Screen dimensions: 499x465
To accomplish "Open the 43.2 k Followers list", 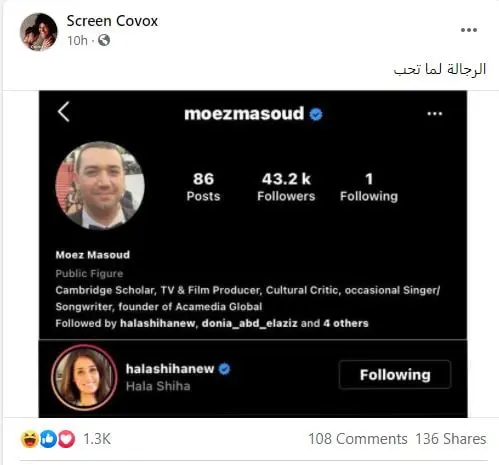I will click(286, 187).
